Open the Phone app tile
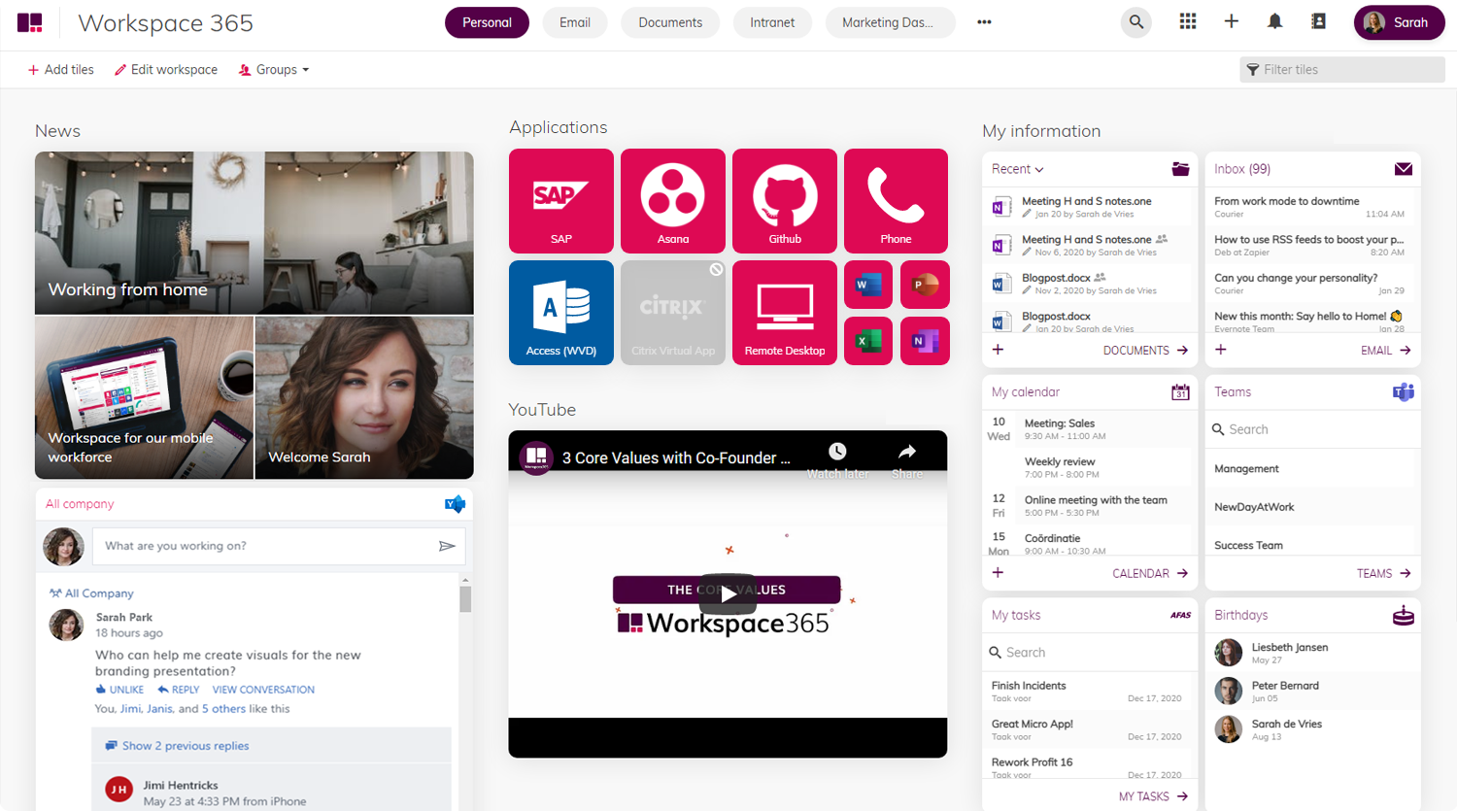This screenshot has width=1457, height=812. click(896, 201)
